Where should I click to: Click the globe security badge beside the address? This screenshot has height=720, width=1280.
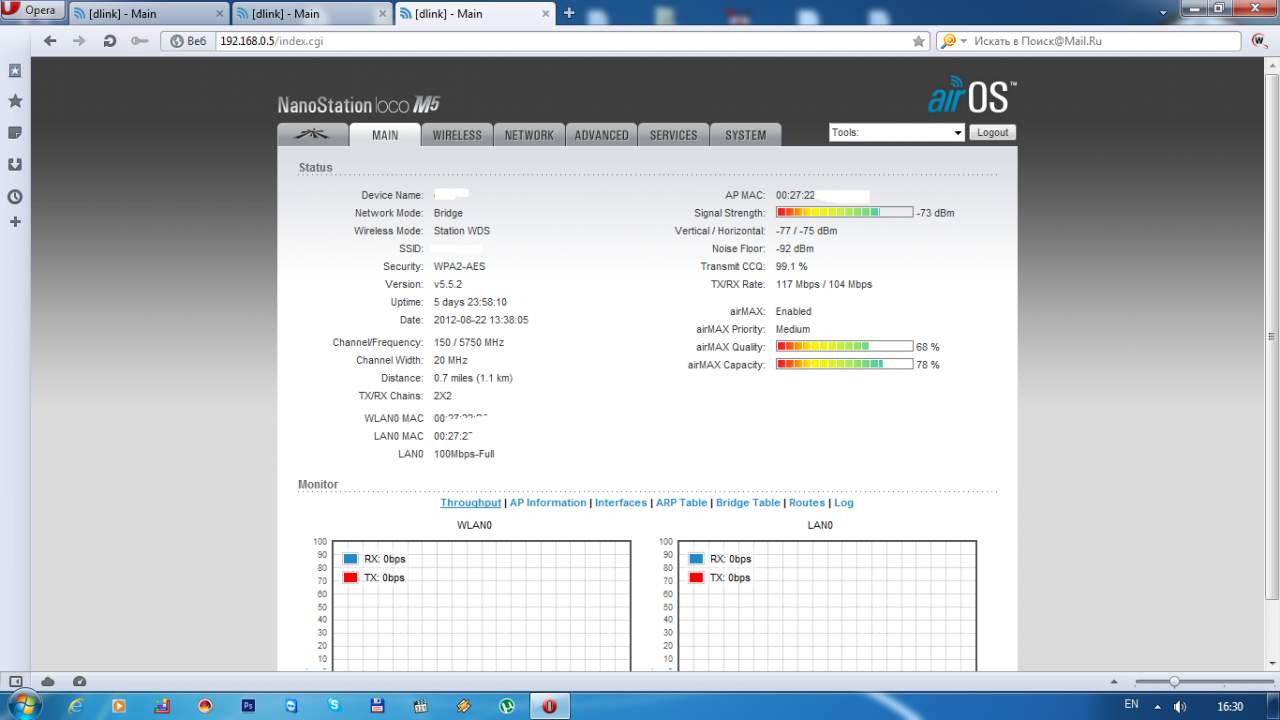click(188, 41)
